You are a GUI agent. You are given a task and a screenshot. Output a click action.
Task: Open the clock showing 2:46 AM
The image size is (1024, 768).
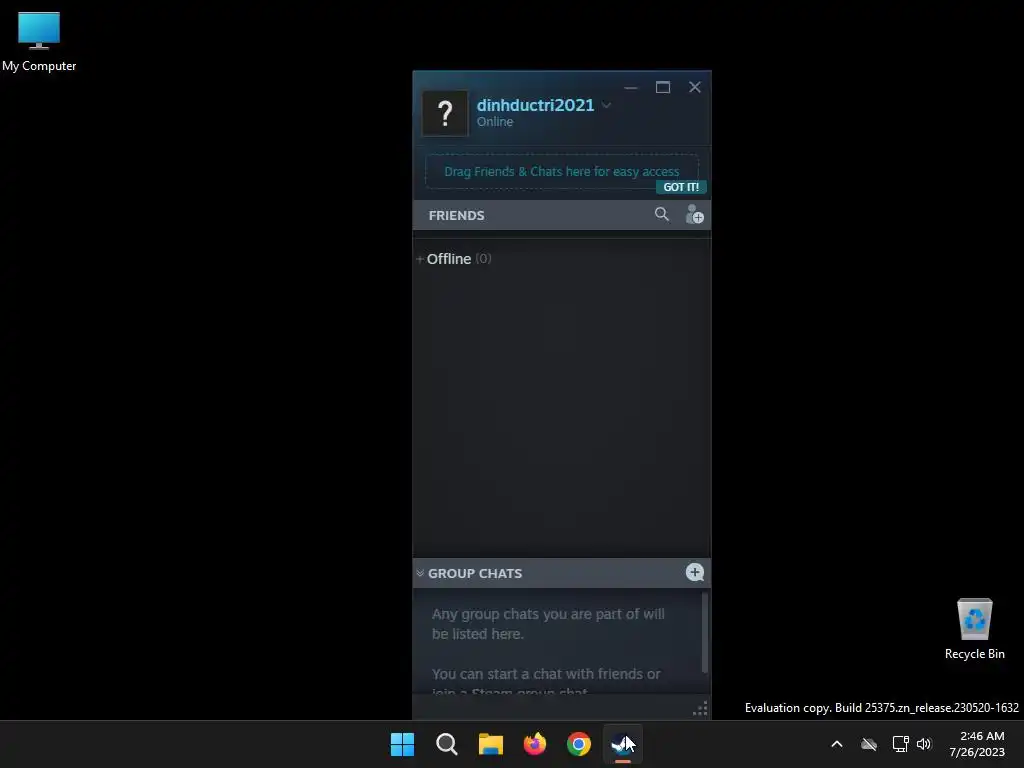pyautogui.click(x=977, y=744)
